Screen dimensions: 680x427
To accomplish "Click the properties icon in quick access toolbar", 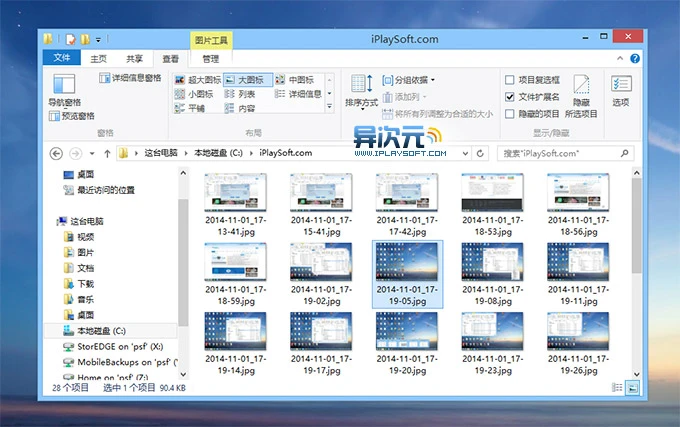I will pyautogui.click(x=70, y=39).
